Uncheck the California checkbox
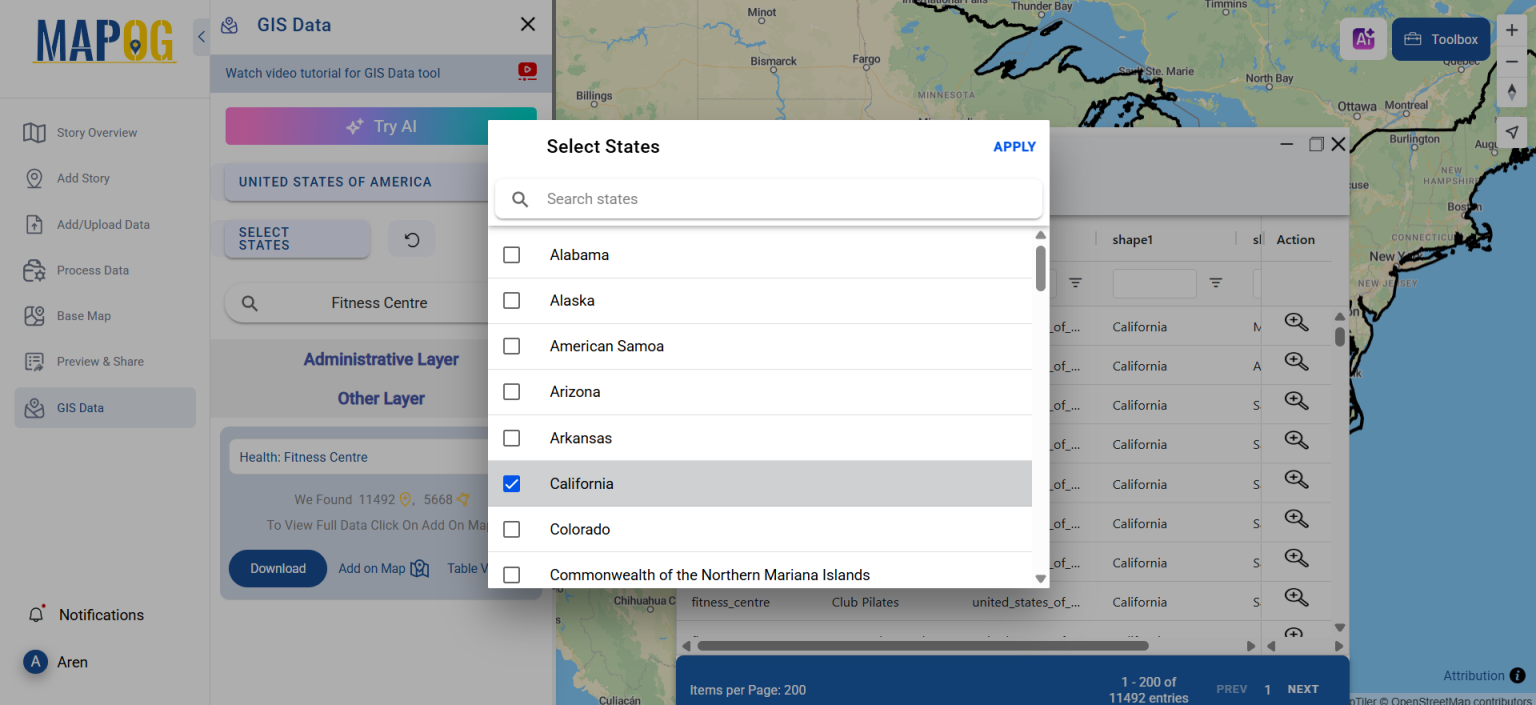 pos(511,483)
